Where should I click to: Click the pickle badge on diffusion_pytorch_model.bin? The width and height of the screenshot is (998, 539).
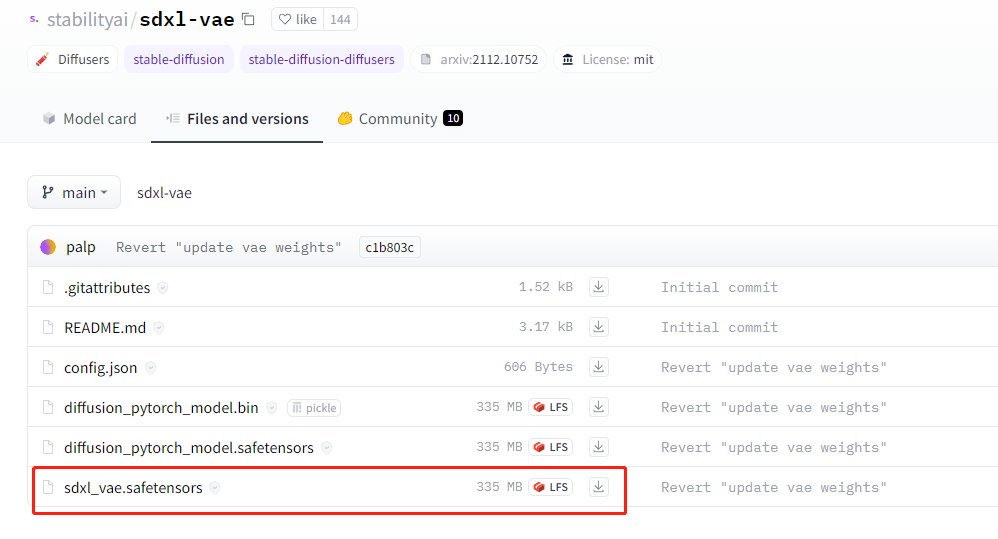pos(314,408)
